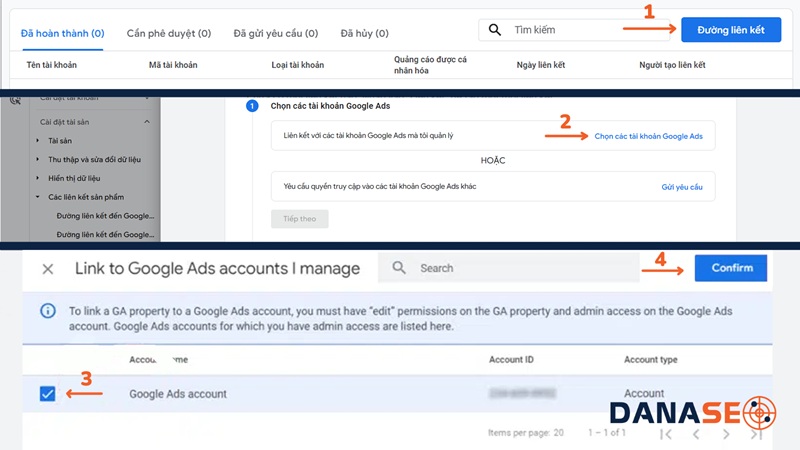The image size is (800, 450).
Task: Open second Đường liên kết đến Google... item
Action: tap(105, 235)
